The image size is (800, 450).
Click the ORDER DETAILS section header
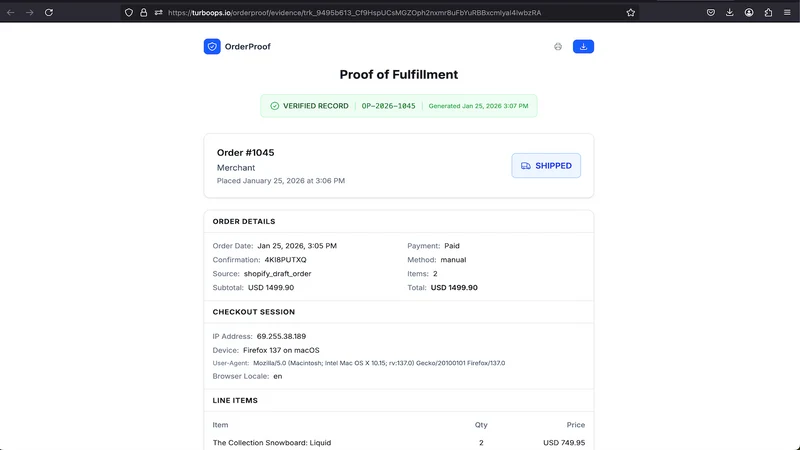point(244,221)
